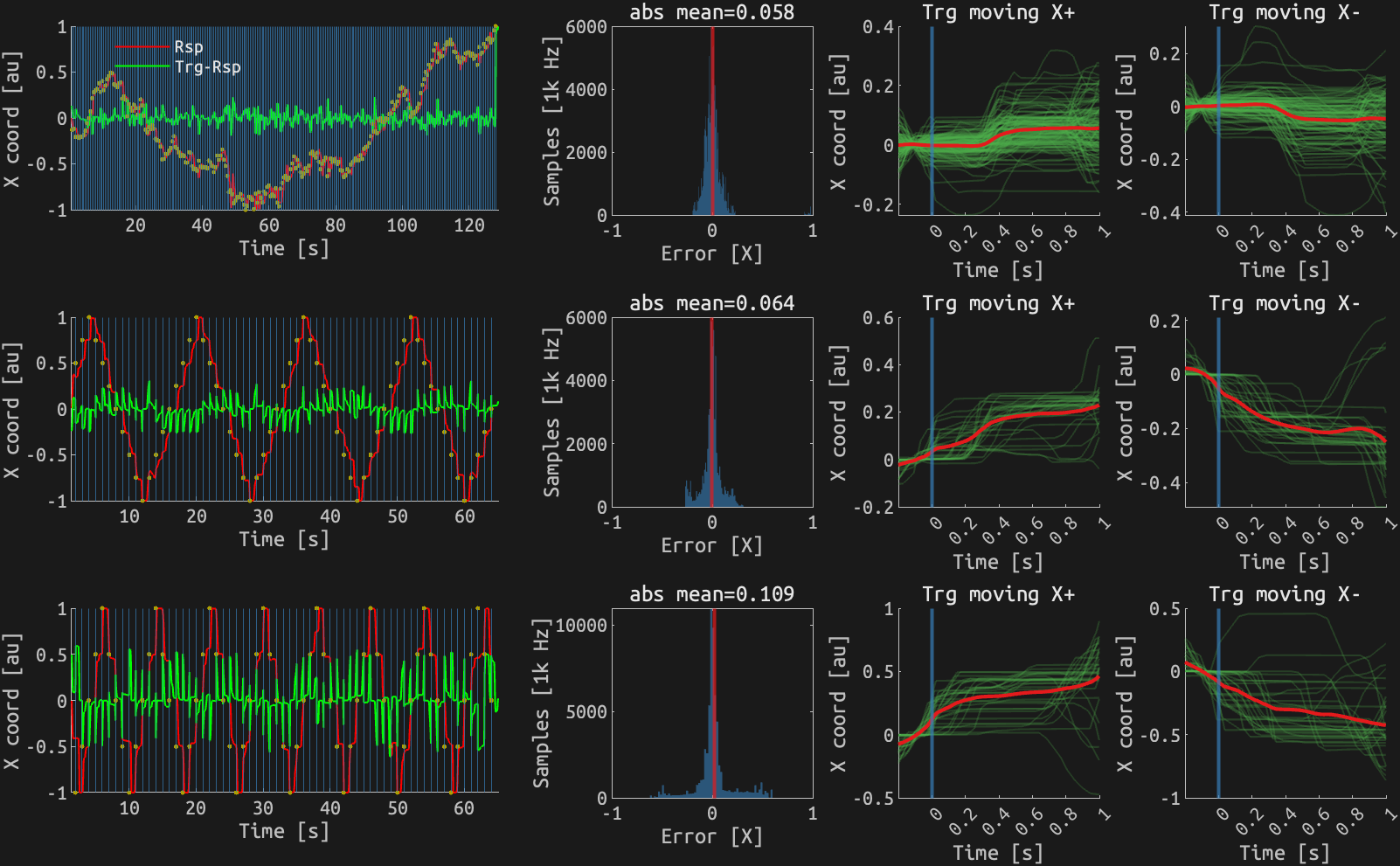Click the 120 tick on top-left time axis

pyautogui.click(x=468, y=225)
